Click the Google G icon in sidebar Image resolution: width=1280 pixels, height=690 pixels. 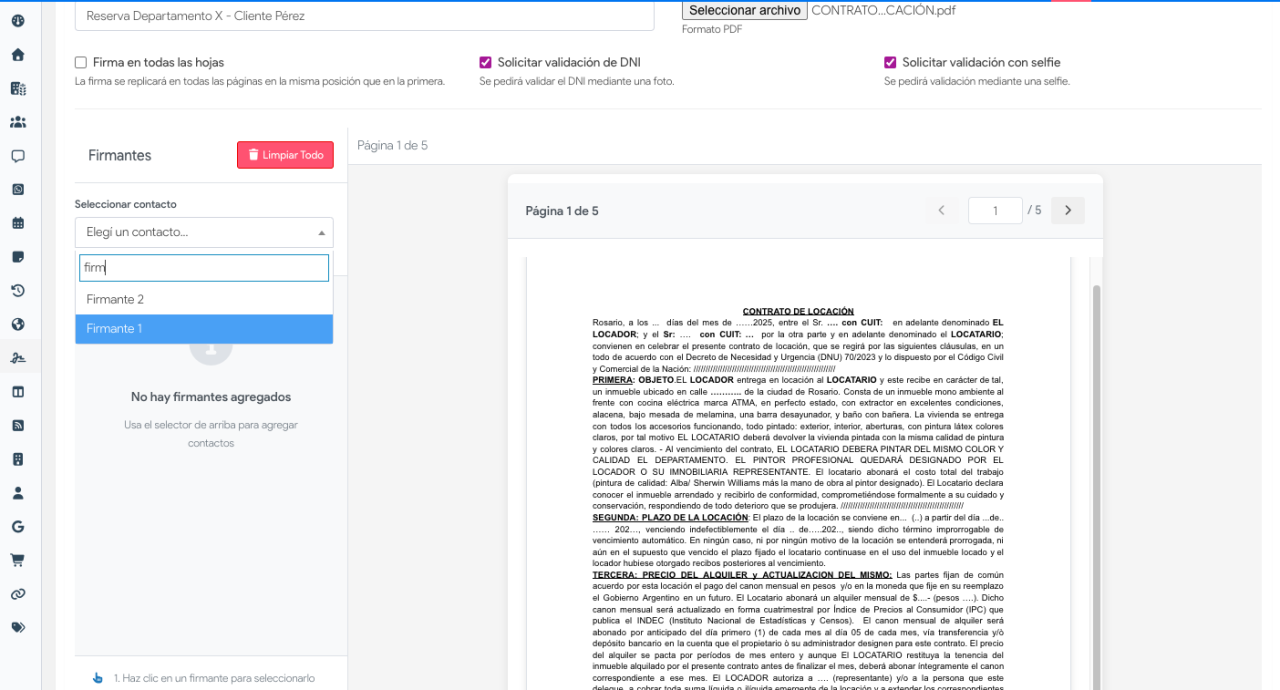pyautogui.click(x=18, y=527)
